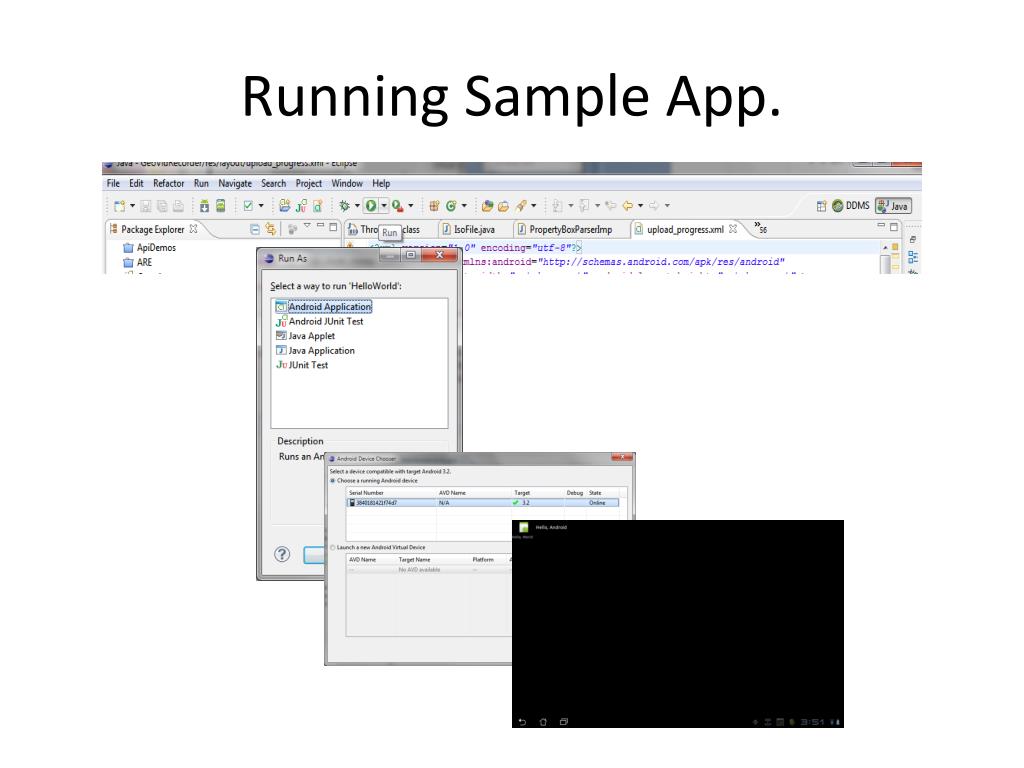This screenshot has height=768, width=1024.
Task: Open Package Explorer view menu triangle
Action: [307, 225]
